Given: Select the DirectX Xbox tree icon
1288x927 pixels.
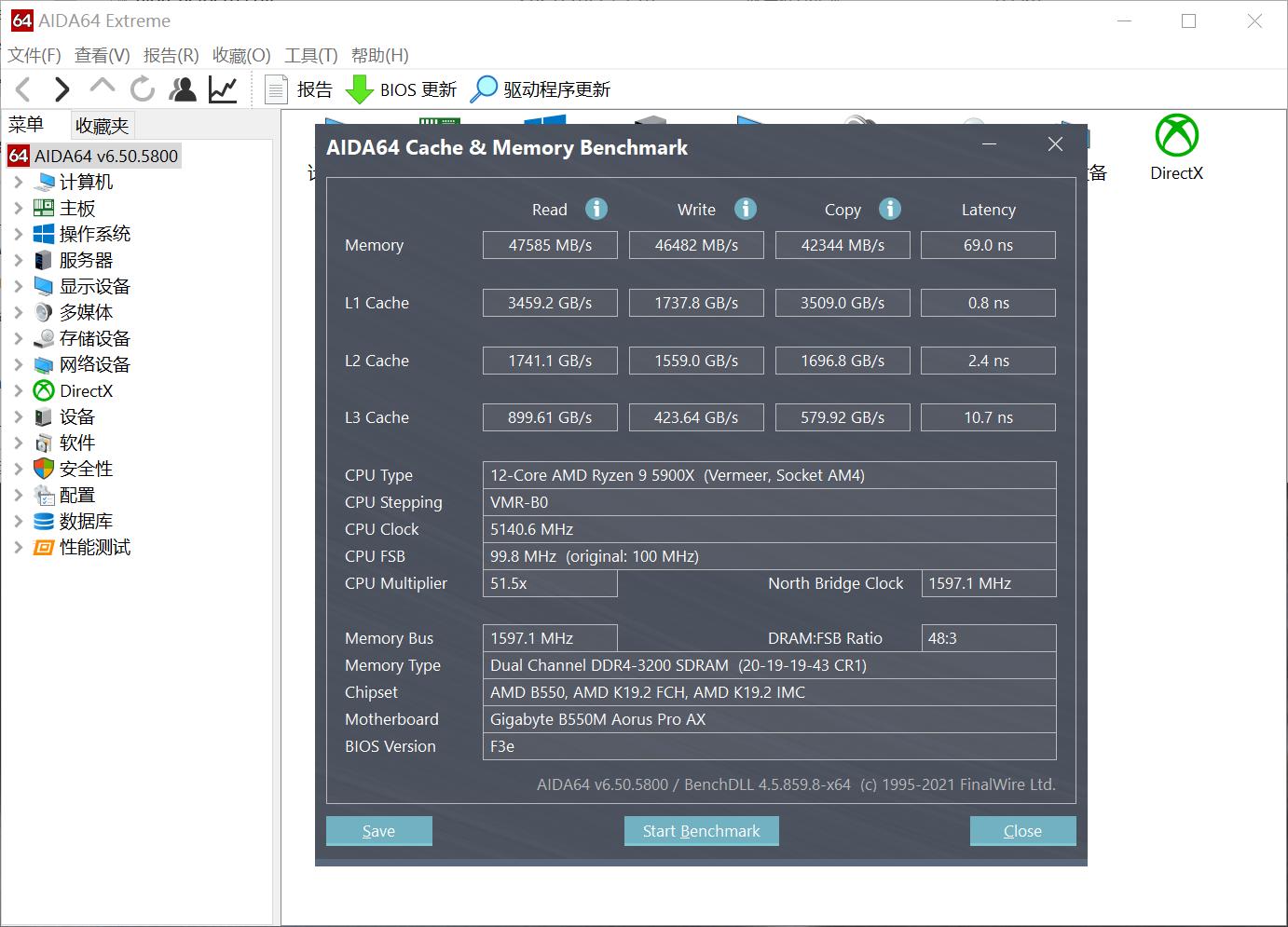Looking at the screenshot, I should click(44, 390).
